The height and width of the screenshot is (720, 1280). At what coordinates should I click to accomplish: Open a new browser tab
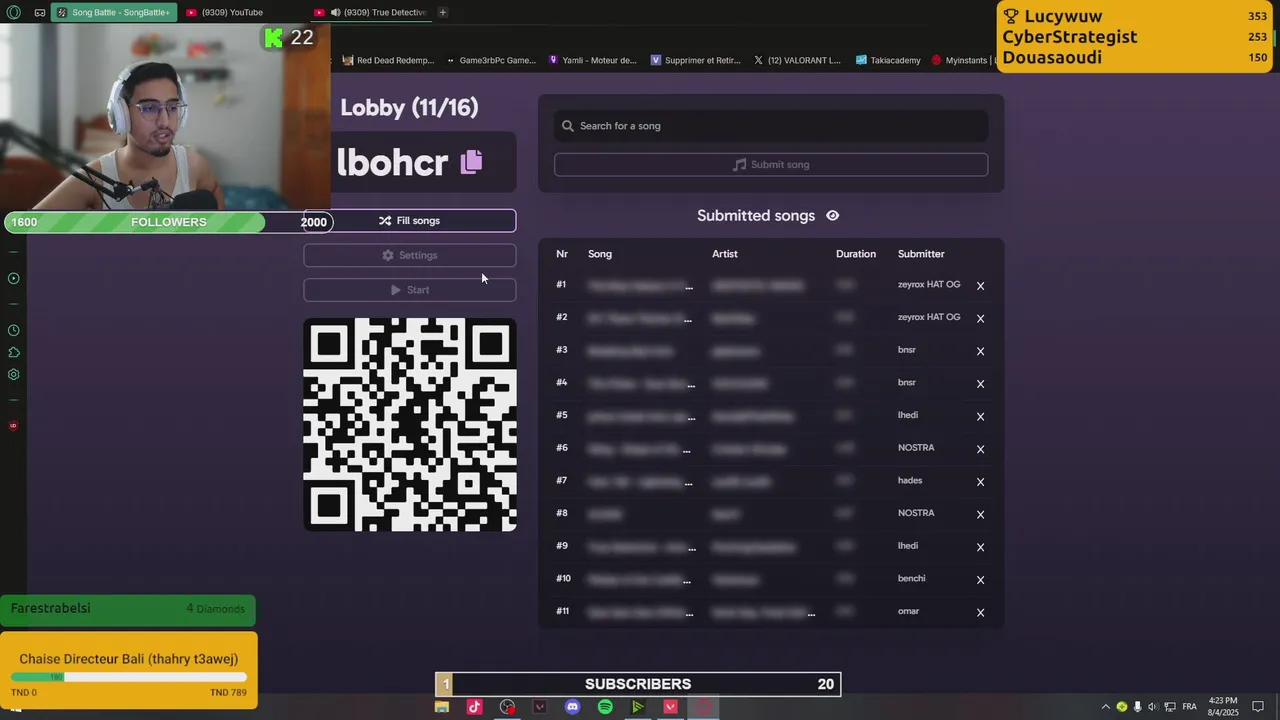(442, 12)
